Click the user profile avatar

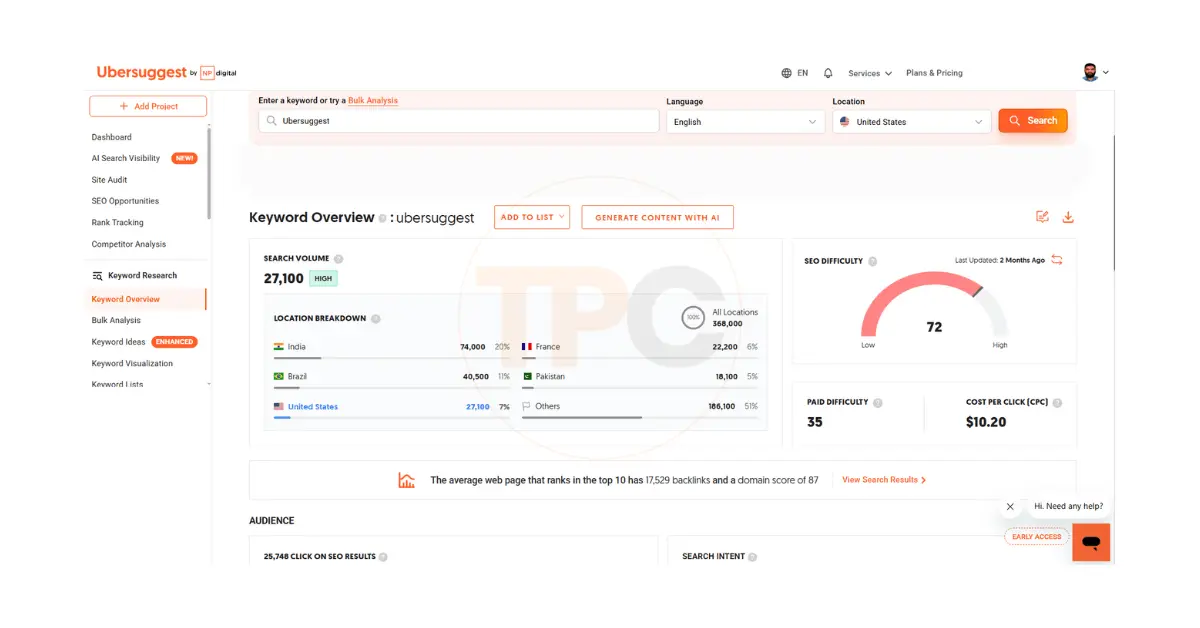tap(1090, 72)
